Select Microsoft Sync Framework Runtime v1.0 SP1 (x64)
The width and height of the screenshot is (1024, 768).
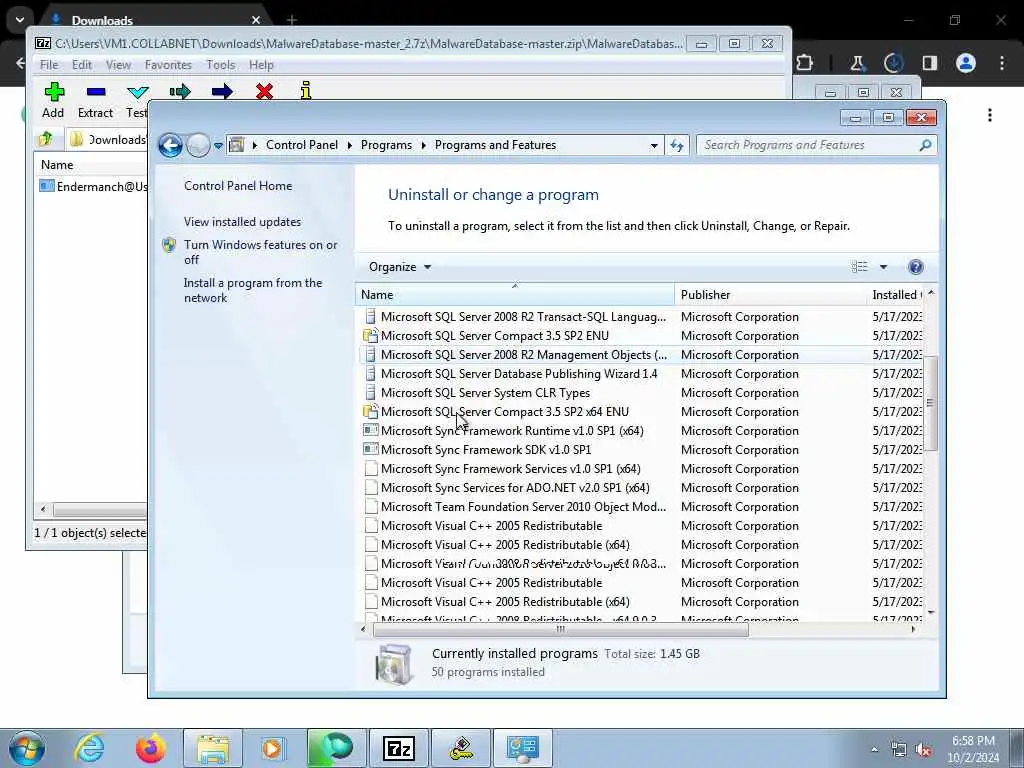point(512,430)
